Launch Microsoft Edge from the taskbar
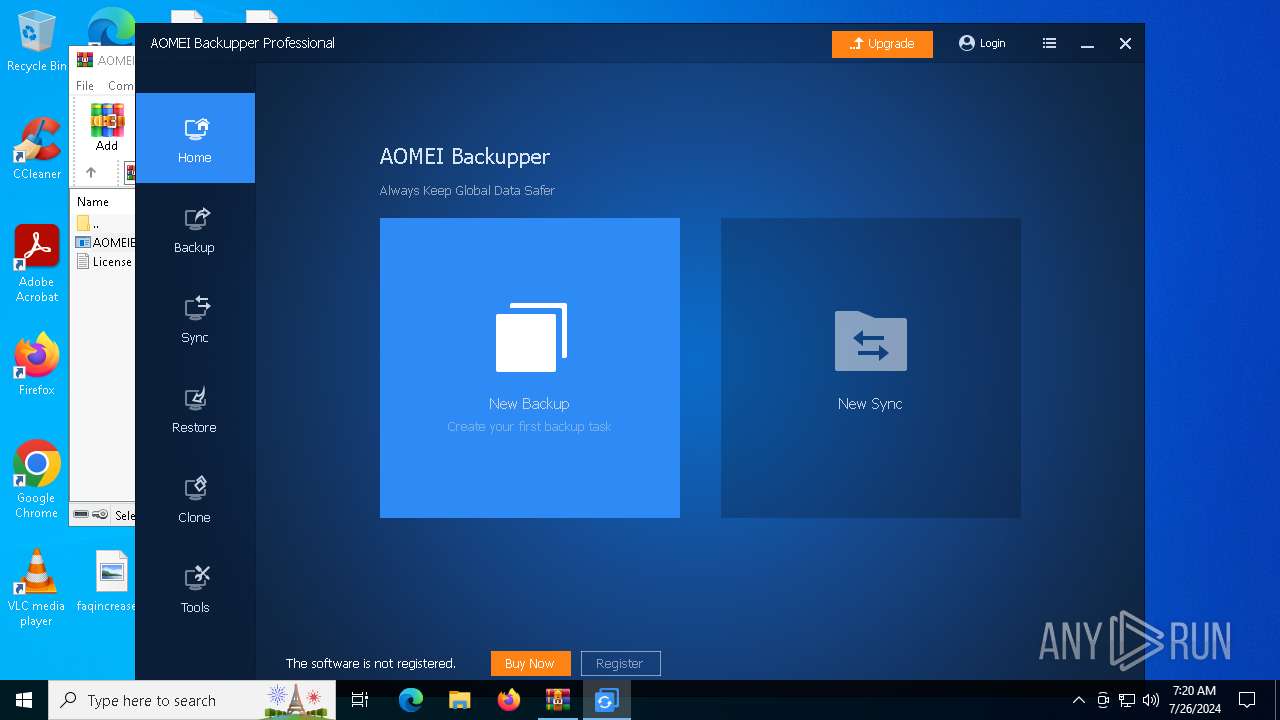Viewport: 1280px width, 720px height. click(x=411, y=700)
